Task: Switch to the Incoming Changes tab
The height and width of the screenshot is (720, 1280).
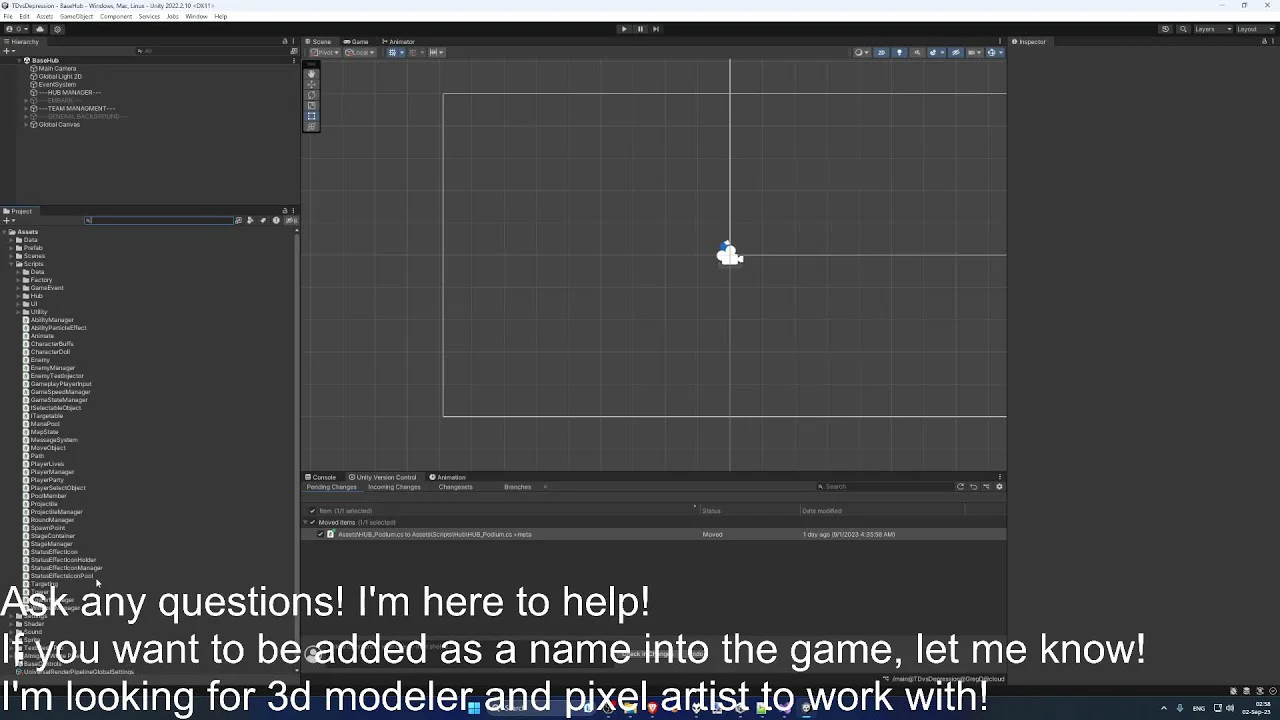Action: click(x=394, y=487)
